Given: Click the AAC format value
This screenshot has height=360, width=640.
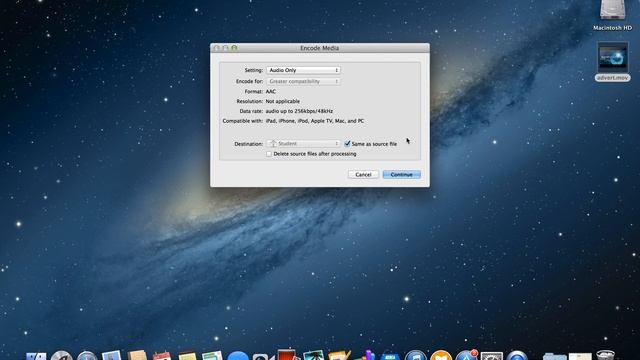Looking at the screenshot, I should [x=271, y=91].
